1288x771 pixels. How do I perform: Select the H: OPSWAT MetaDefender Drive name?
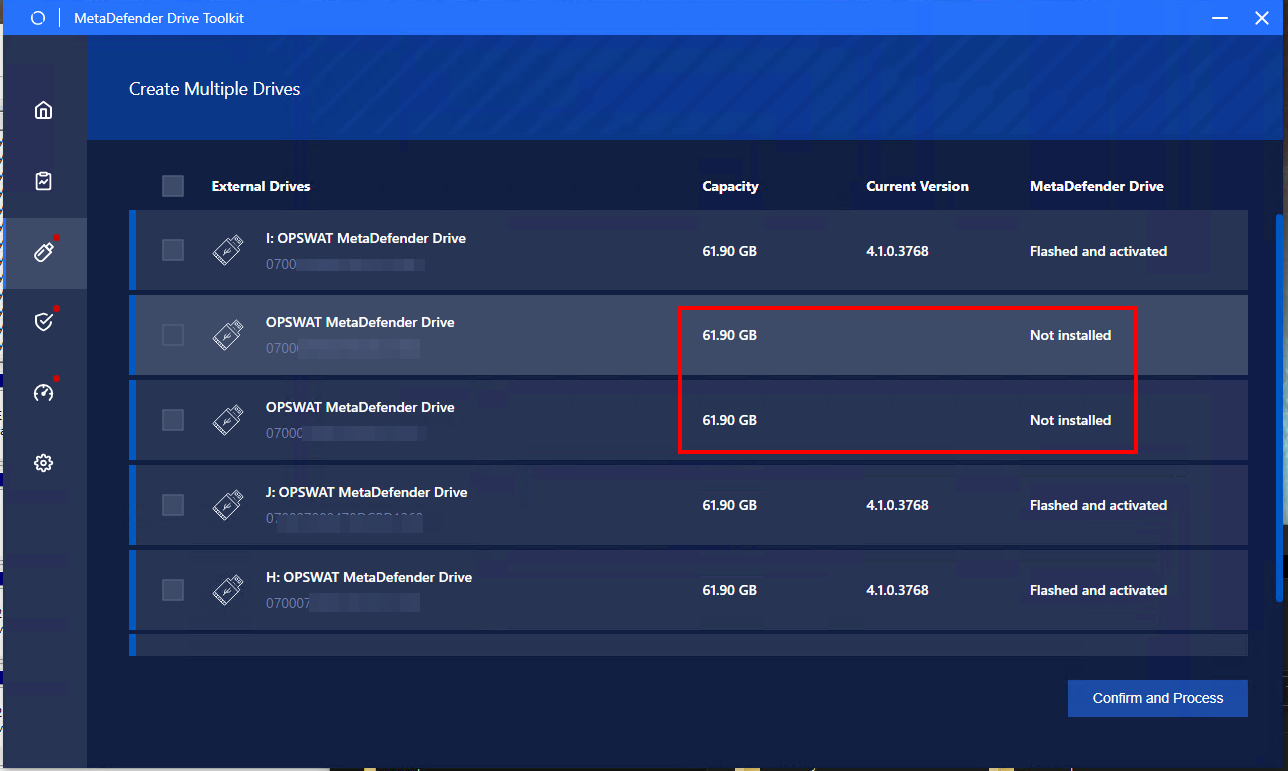(x=369, y=577)
